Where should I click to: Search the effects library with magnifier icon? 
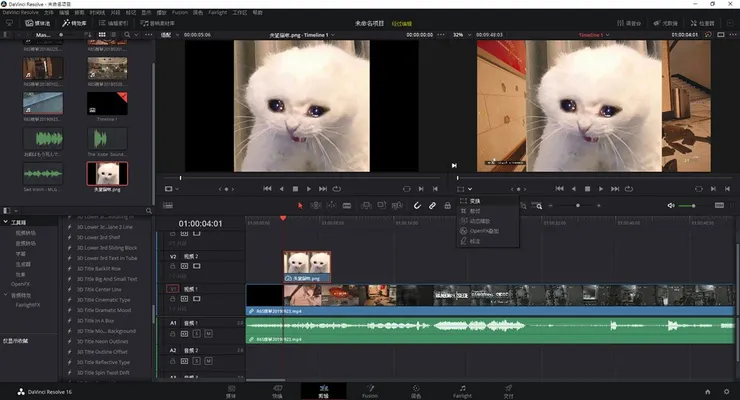pos(149,211)
